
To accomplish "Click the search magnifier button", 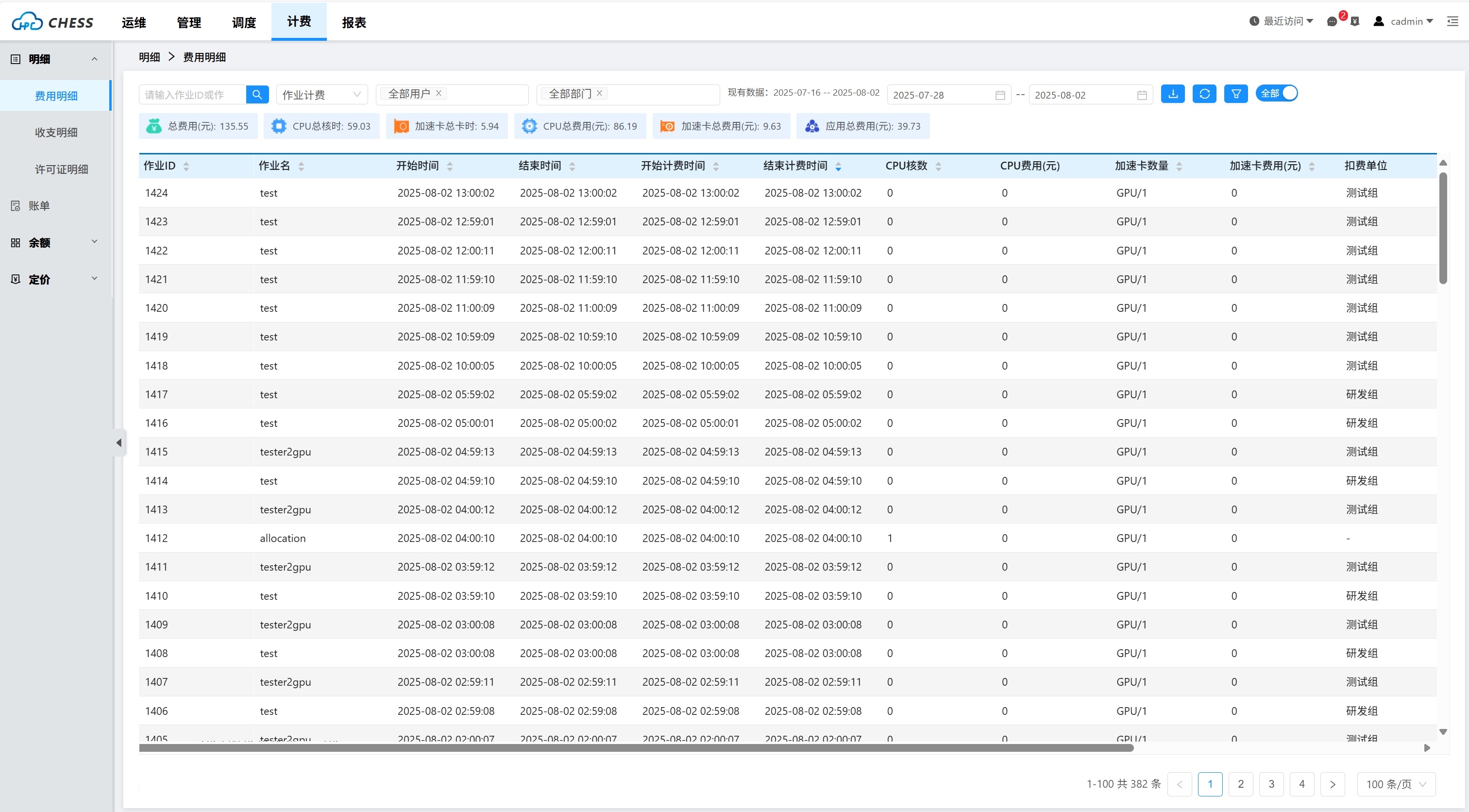I will 257,94.
